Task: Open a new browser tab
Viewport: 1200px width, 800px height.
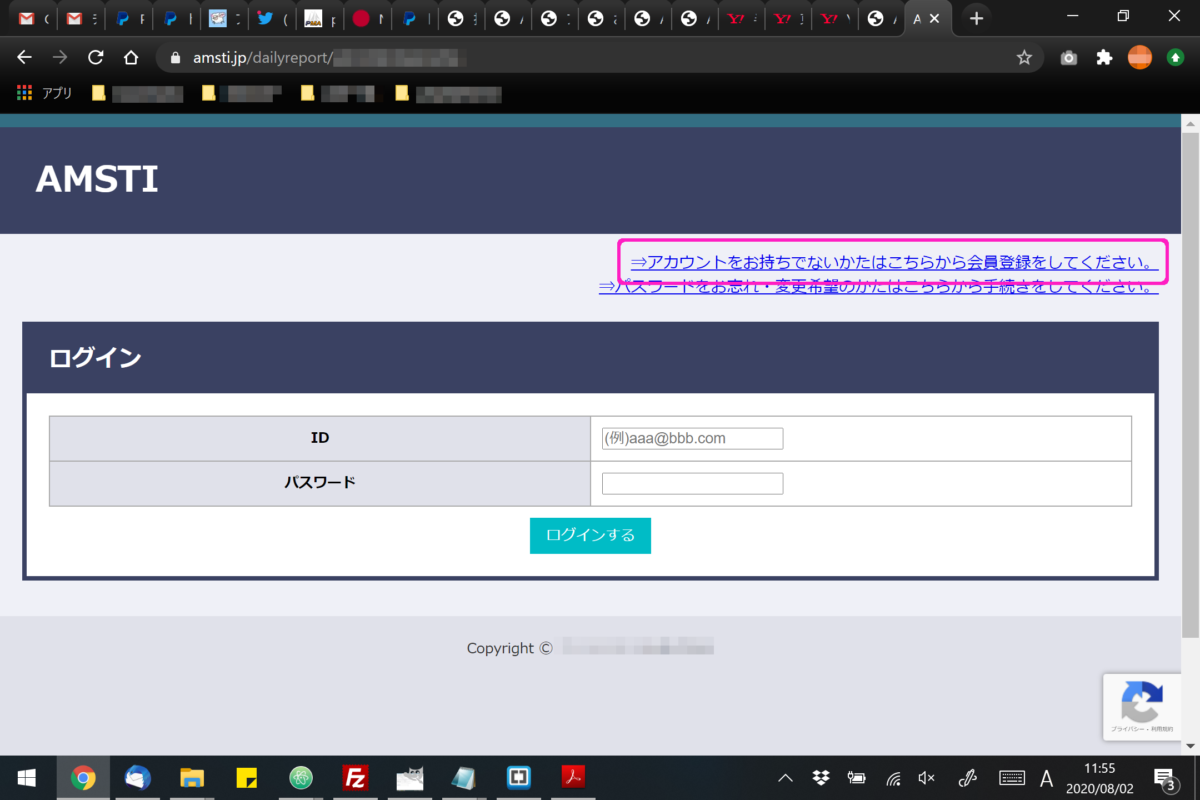Action: (975, 18)
